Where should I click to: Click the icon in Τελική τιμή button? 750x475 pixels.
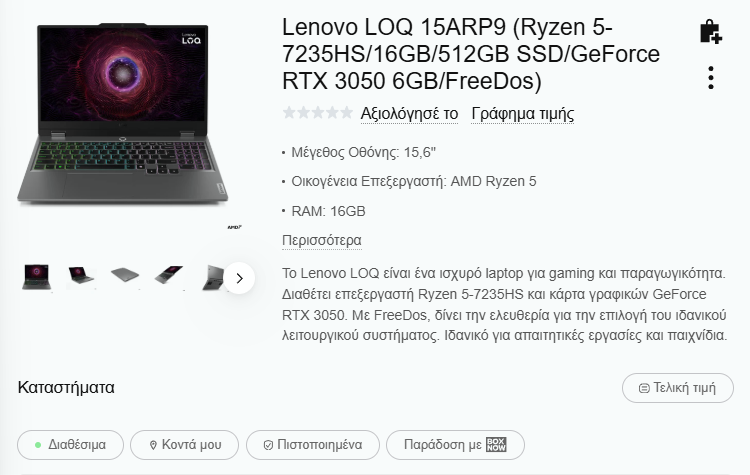(x=644, y=388)
